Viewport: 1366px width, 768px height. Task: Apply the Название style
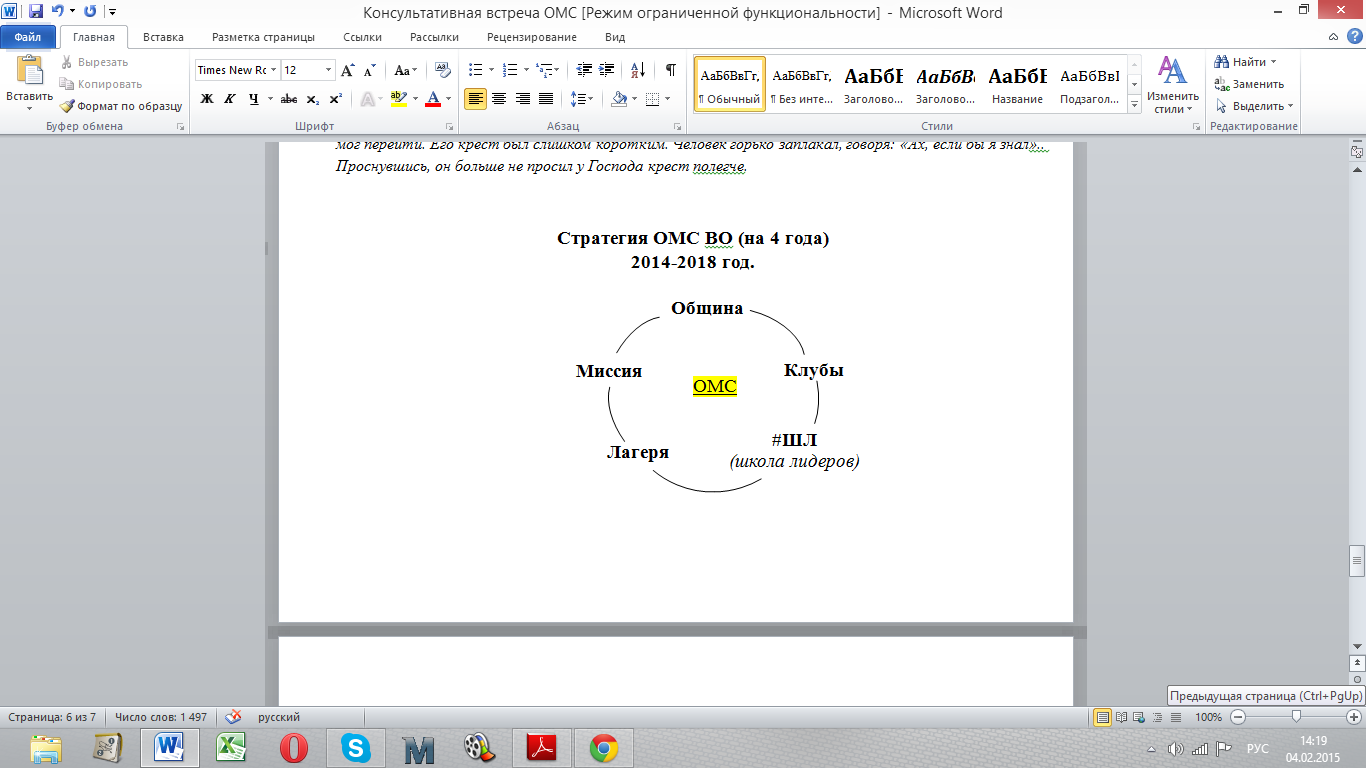[1018, 84]
